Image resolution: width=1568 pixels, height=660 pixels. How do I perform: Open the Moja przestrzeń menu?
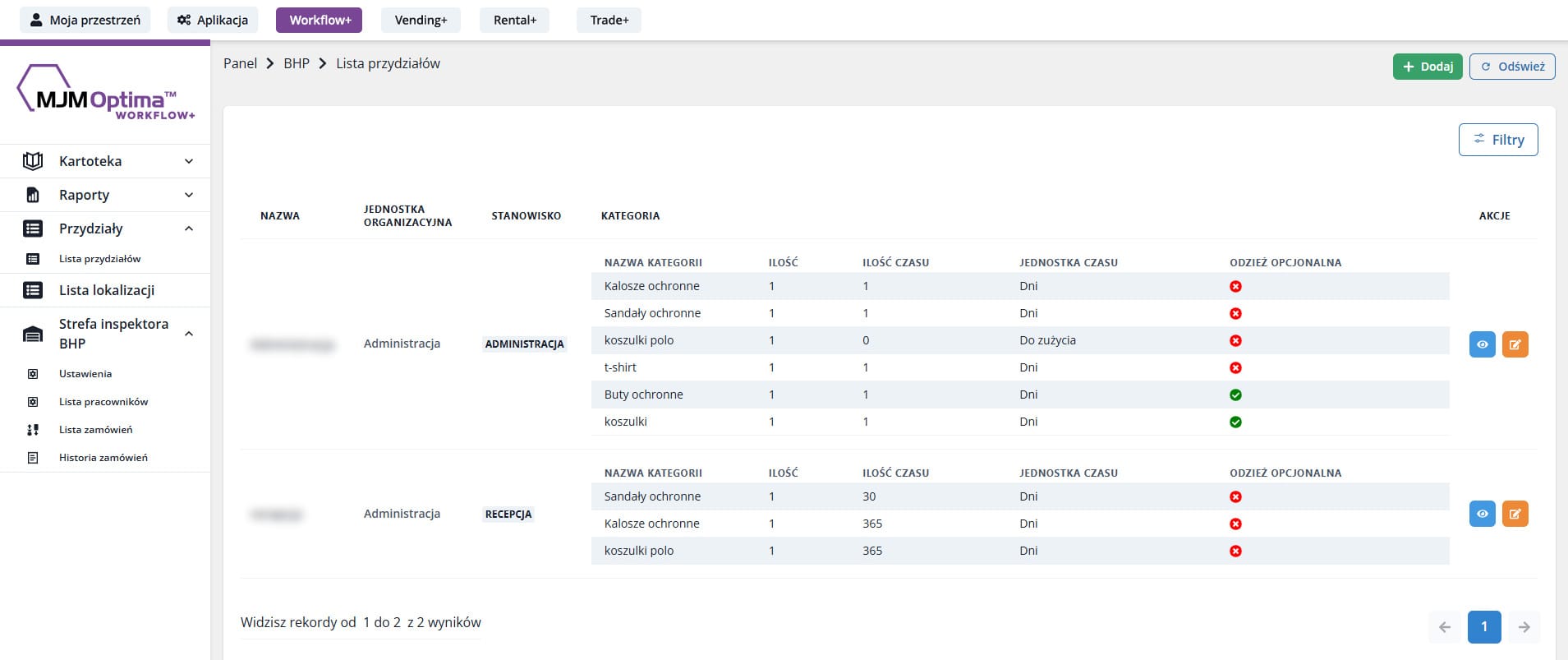pyautogui.click(x=85, y=20)
